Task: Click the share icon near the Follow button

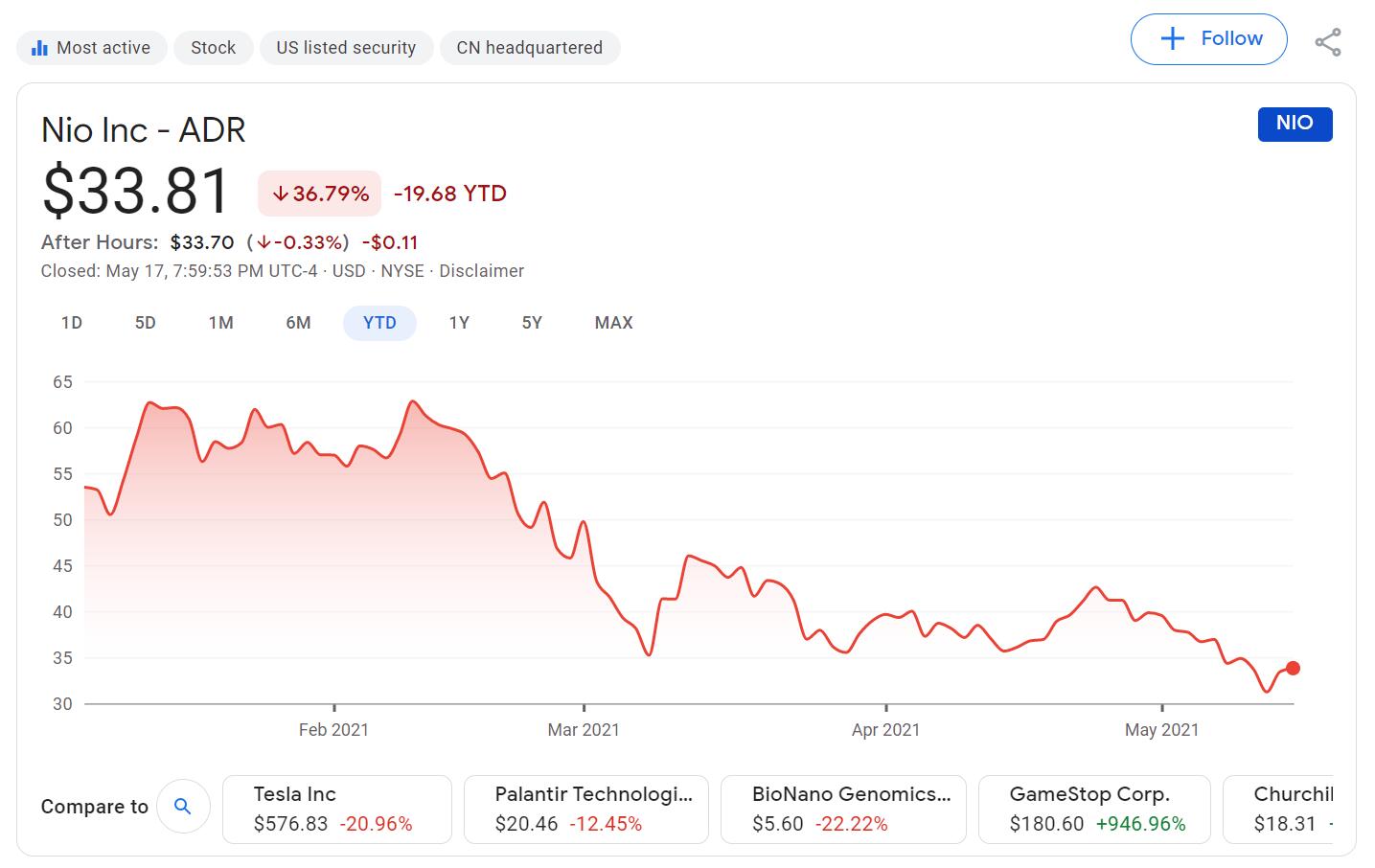Action: pyautogui.click(x=1329, y=40)
